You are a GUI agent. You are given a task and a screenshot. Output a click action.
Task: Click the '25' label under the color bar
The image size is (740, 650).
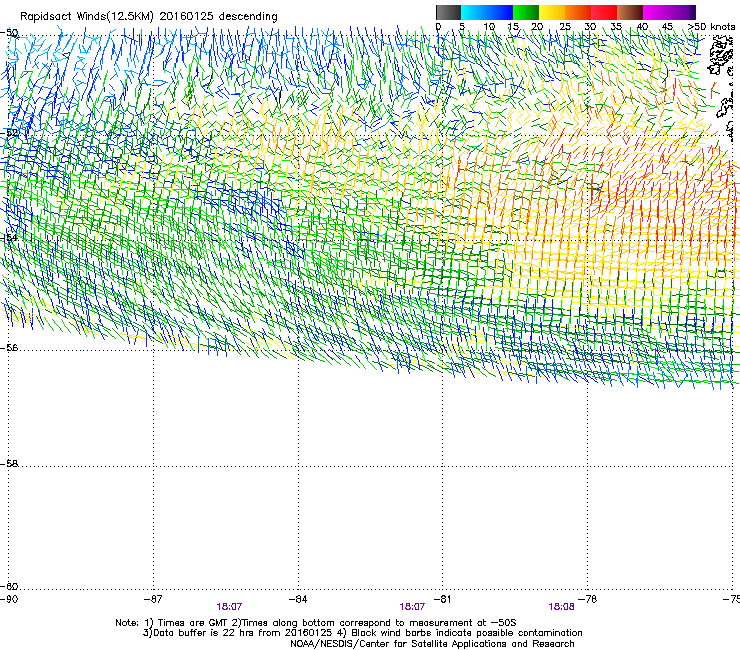(565, 27)
